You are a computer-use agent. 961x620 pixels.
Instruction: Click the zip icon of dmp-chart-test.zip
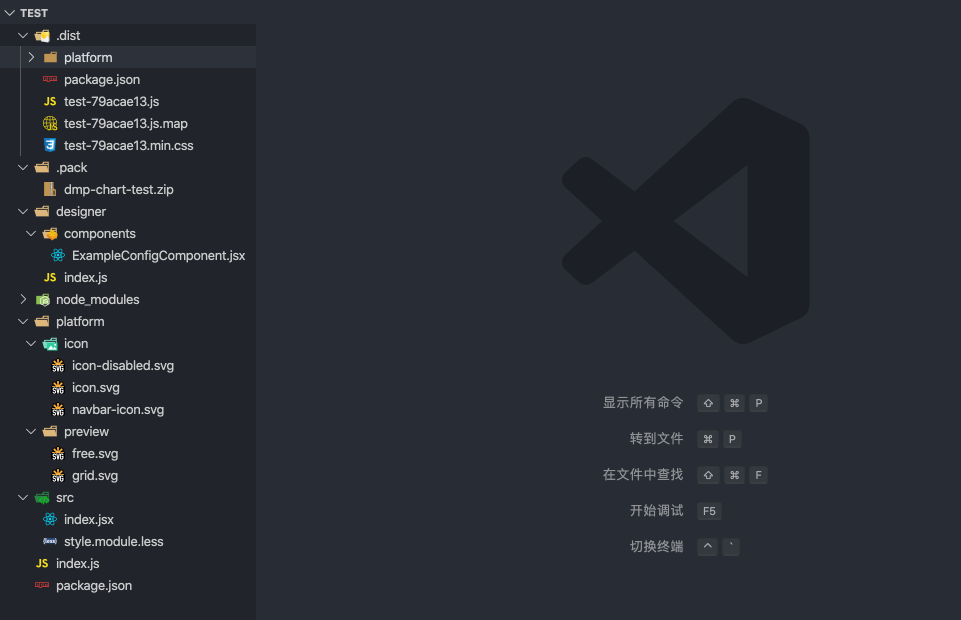pyautogui.click(x=50, y=189)
